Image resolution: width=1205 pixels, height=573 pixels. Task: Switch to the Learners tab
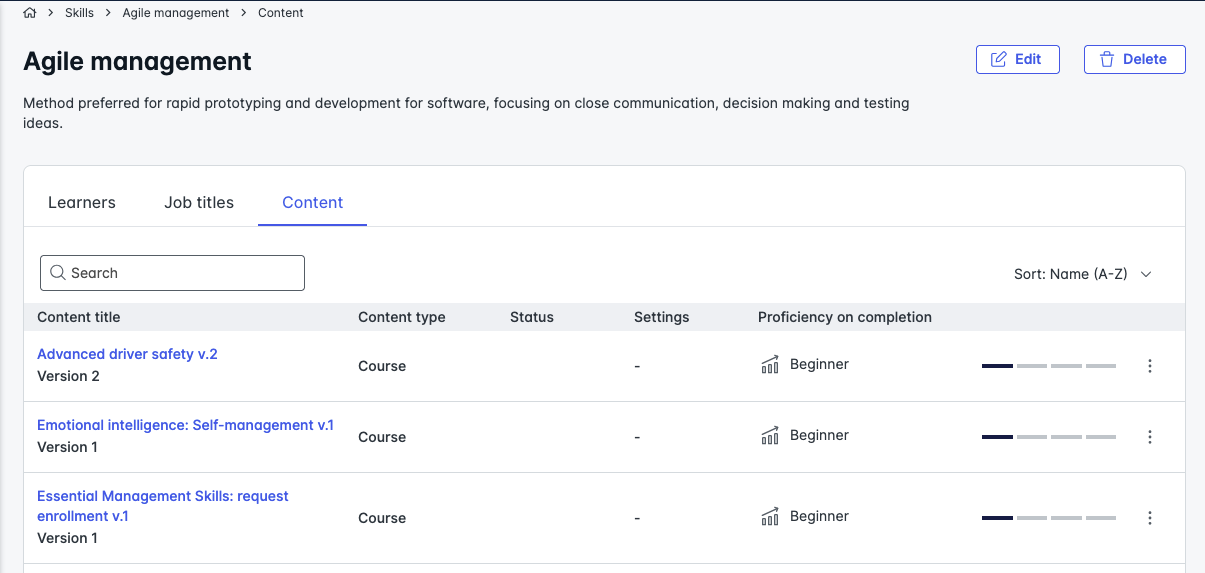pyautogui.click(x=82, y=202)
